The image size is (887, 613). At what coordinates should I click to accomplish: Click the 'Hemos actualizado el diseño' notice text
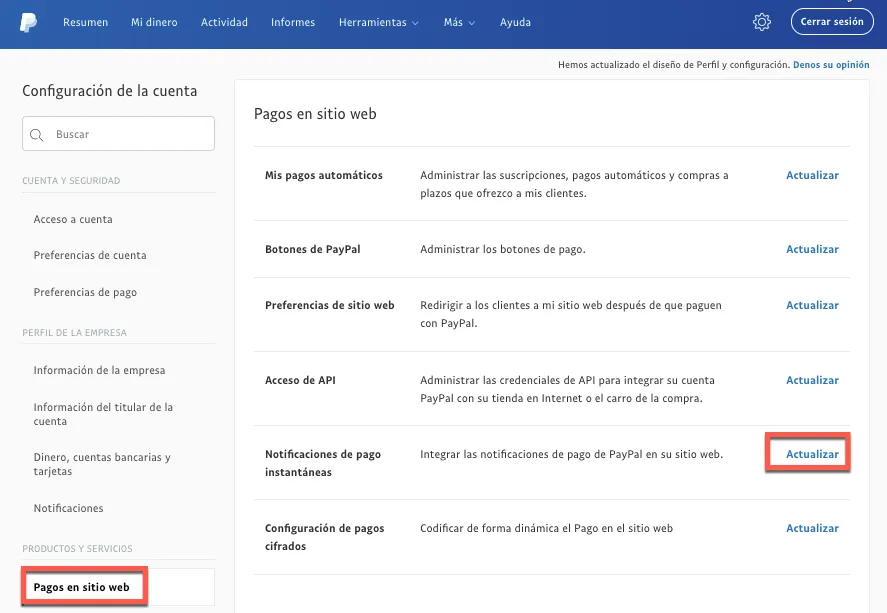674,65
